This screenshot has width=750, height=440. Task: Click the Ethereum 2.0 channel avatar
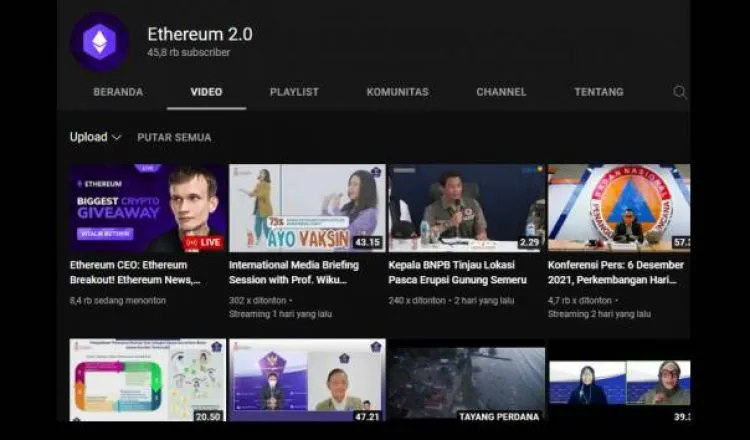click(99, 42)
